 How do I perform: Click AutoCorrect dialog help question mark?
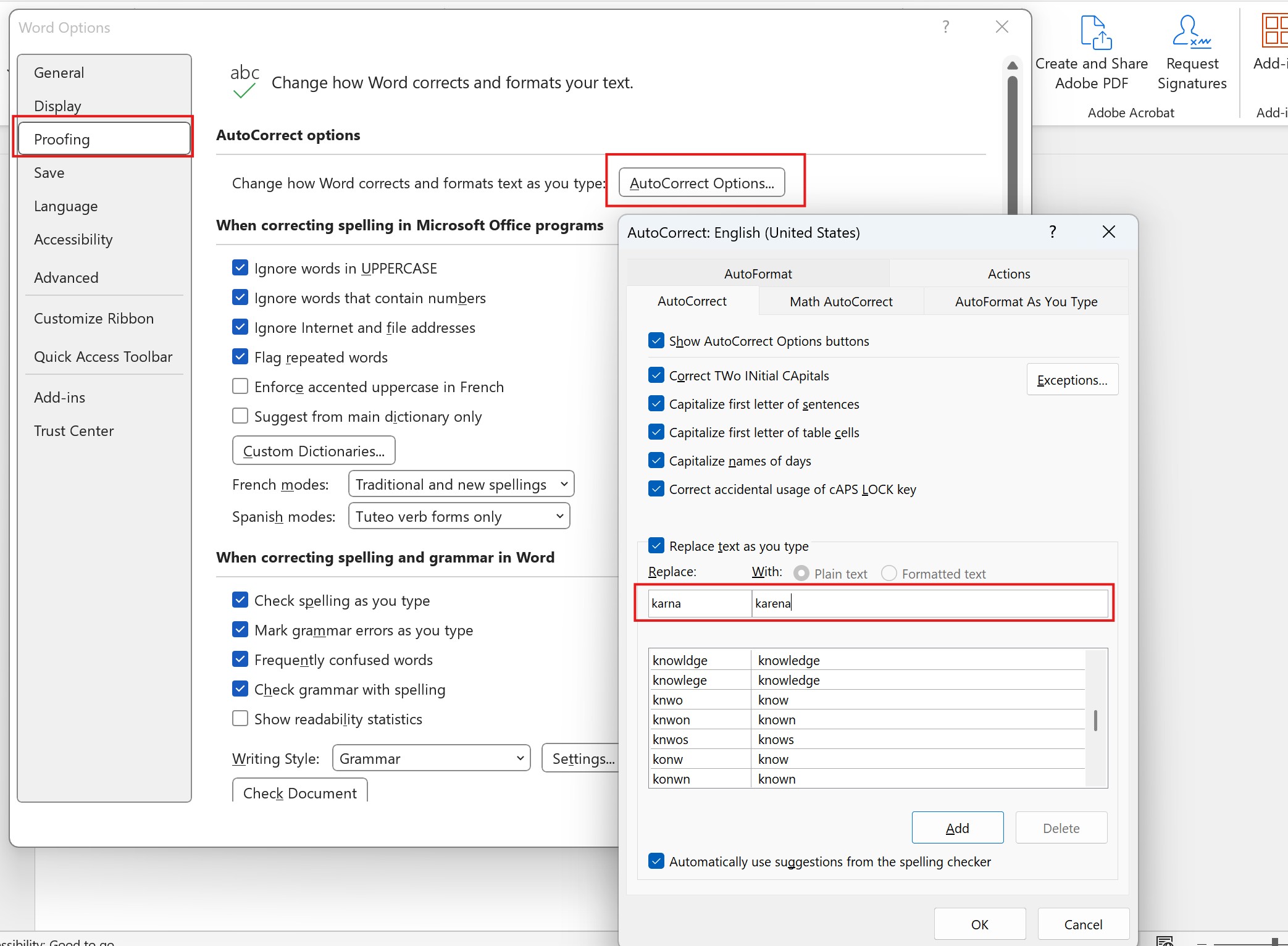(x=1053, y=232)
